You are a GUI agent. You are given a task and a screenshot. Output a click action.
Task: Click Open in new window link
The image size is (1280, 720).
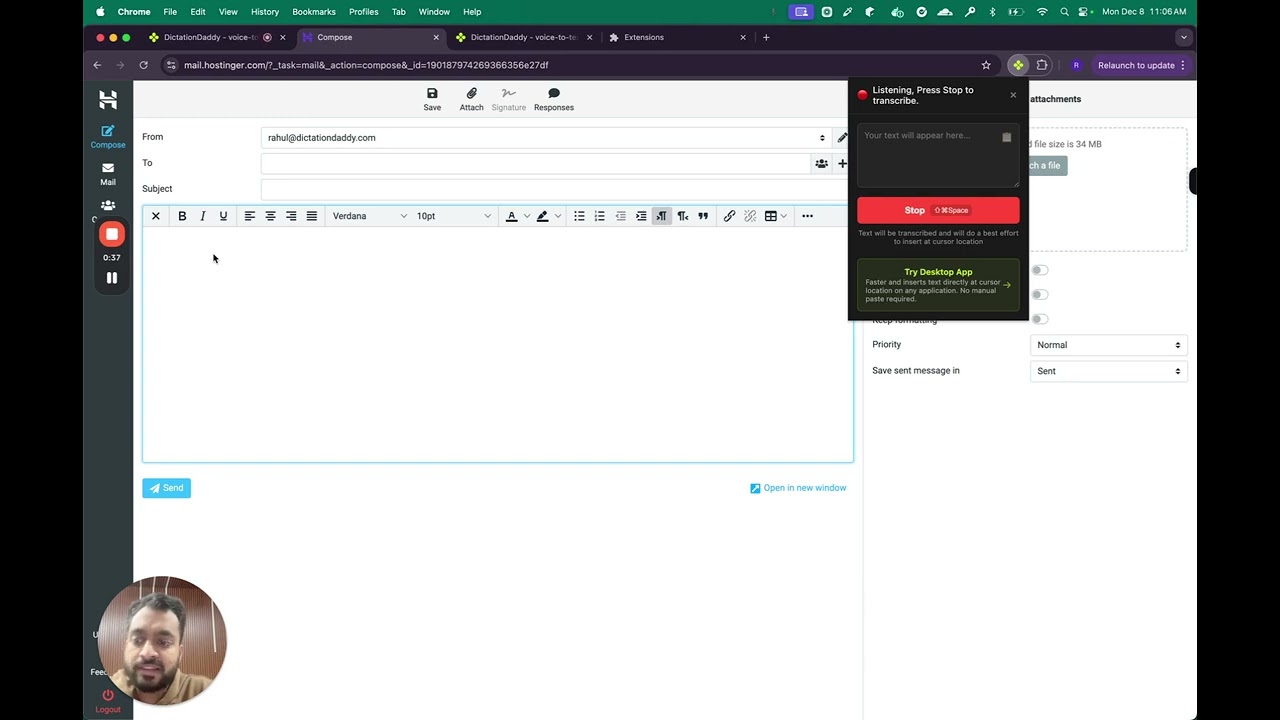point(798,488)
